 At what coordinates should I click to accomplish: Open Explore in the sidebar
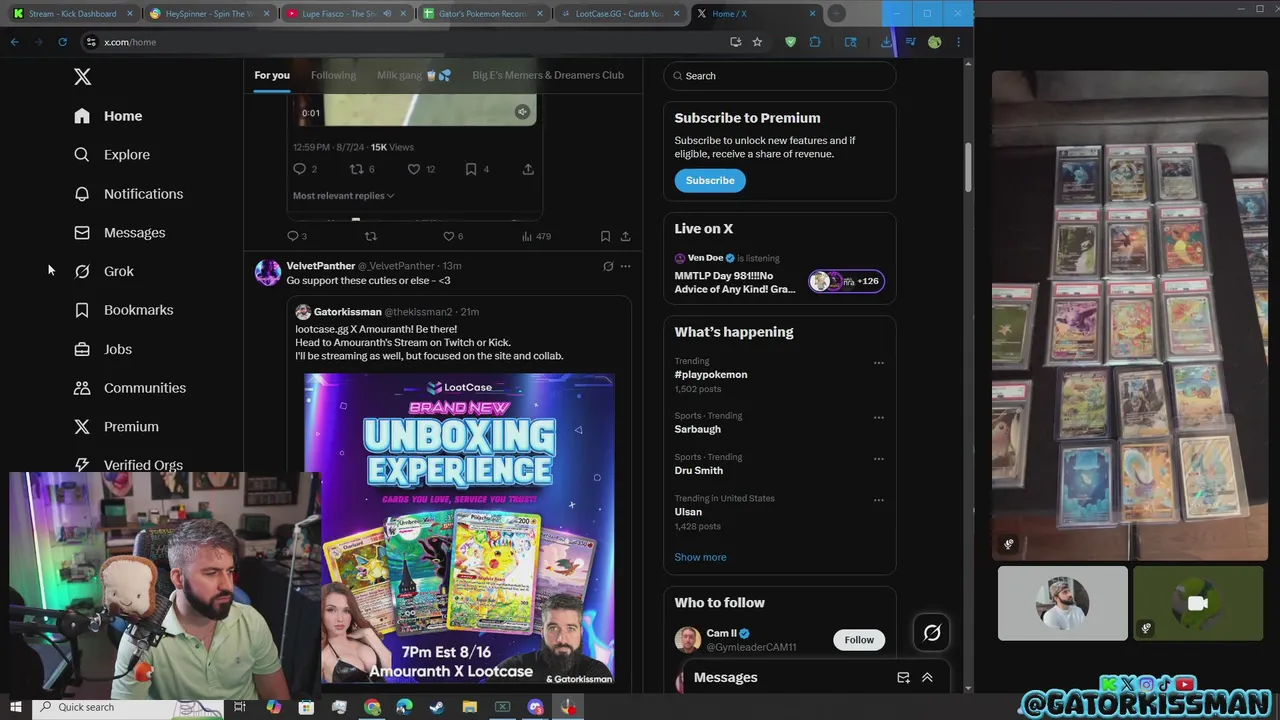coord(112,155)
